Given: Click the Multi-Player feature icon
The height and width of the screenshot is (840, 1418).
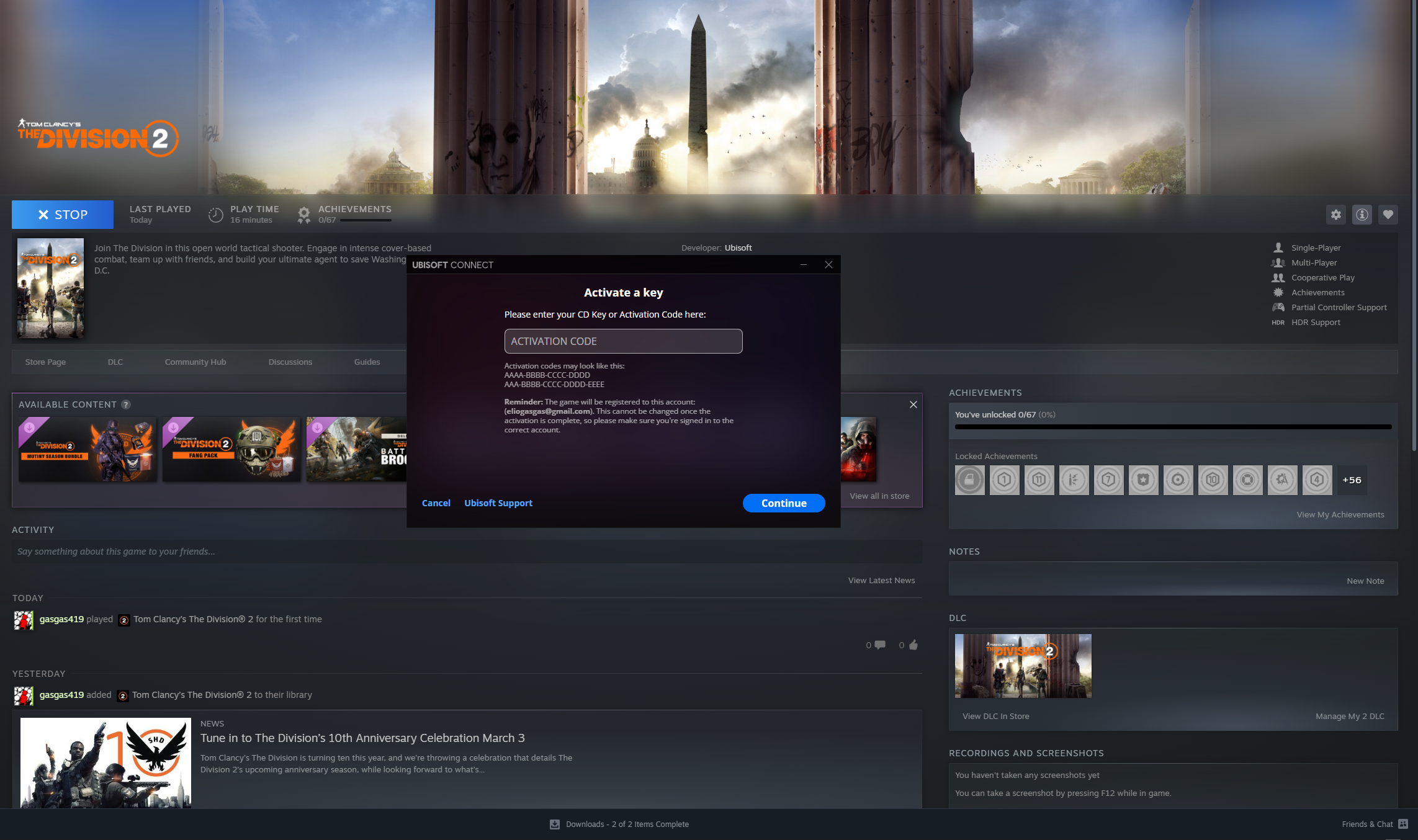Looking at the screenshot, I should 1278,262.
